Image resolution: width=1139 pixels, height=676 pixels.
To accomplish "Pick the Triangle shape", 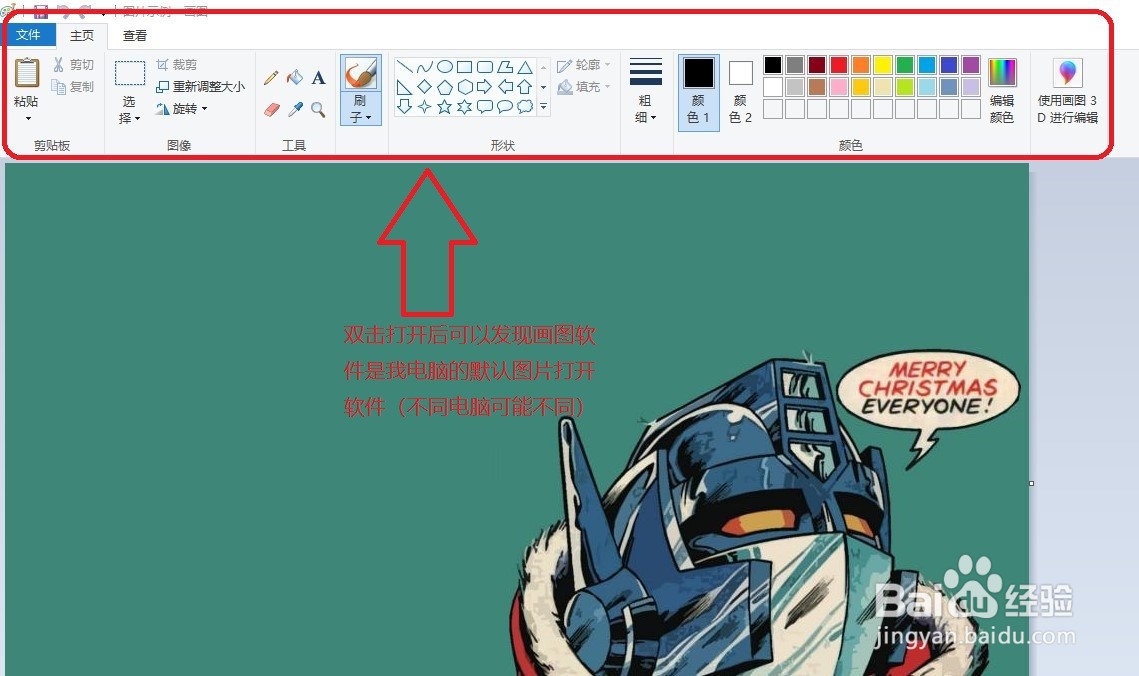I will coord(524,67).
